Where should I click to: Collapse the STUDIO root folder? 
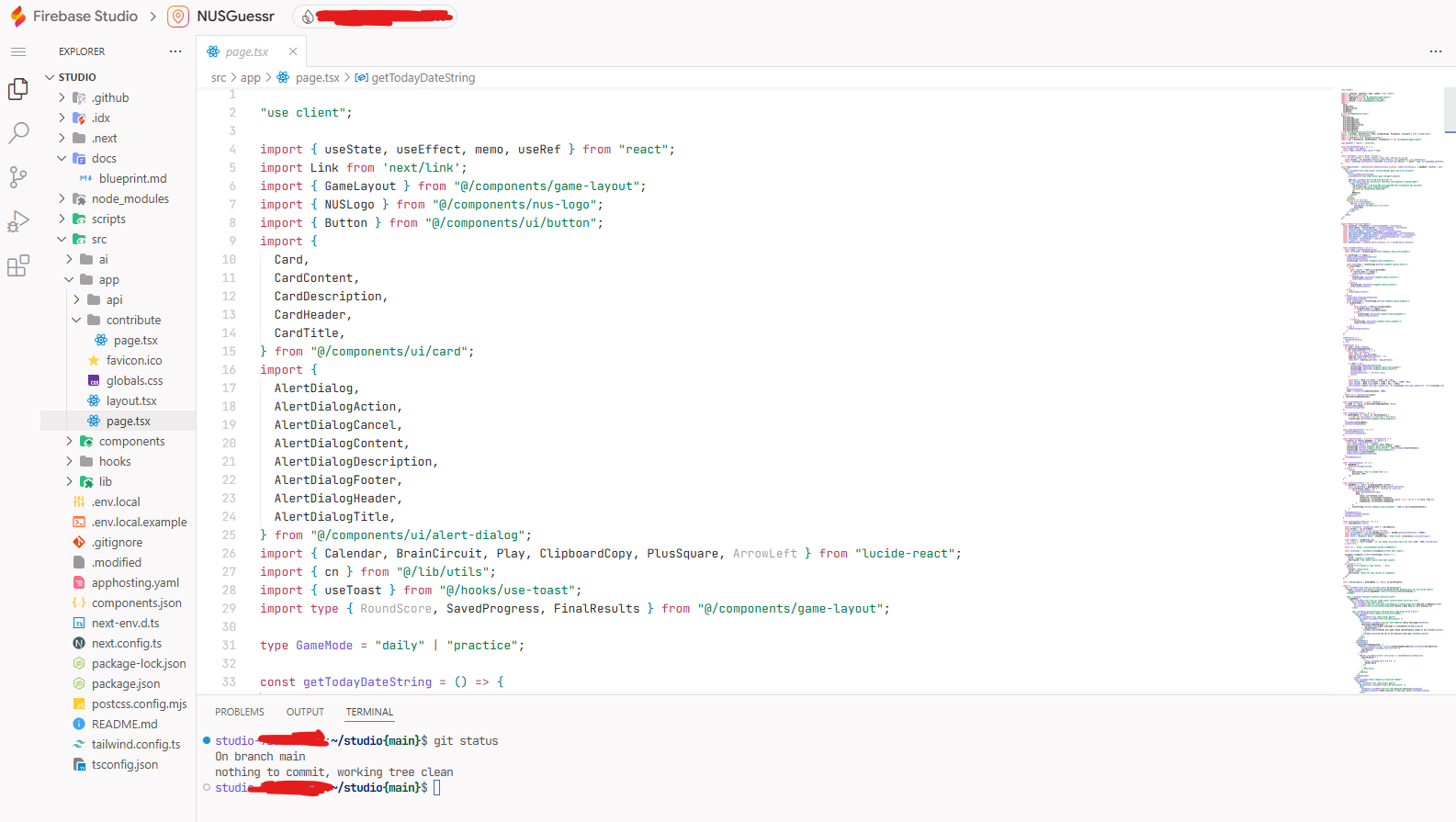[50, 77]
